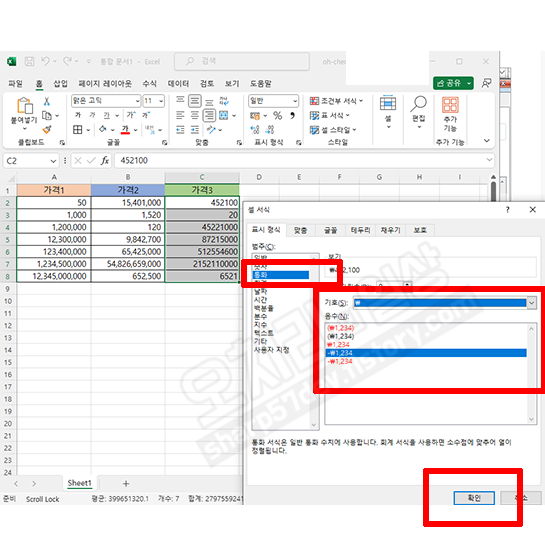Click the Copy icon in the clipboard group
This screenshot has height=556, width=545.
[46, 116]
